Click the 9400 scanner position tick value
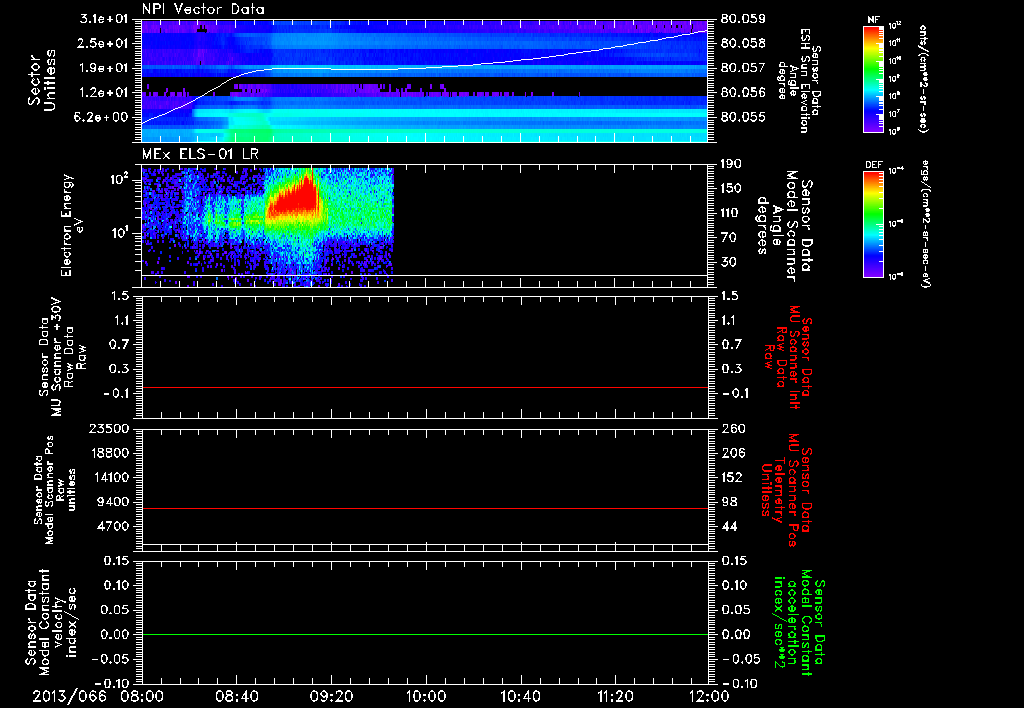 pos(113,502)
